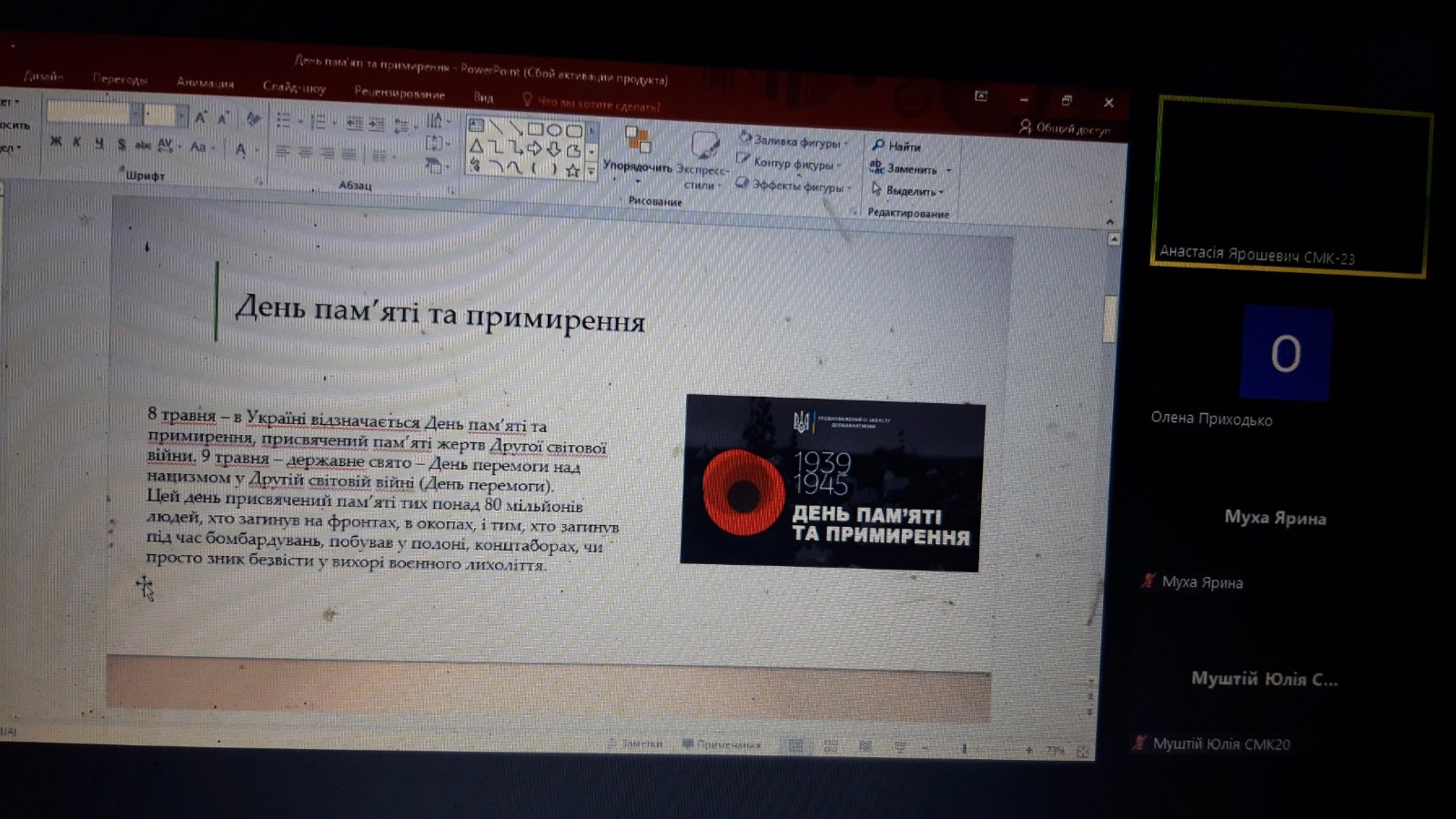
Task: Open font size combo box dropdown
Action: (181, 116)
